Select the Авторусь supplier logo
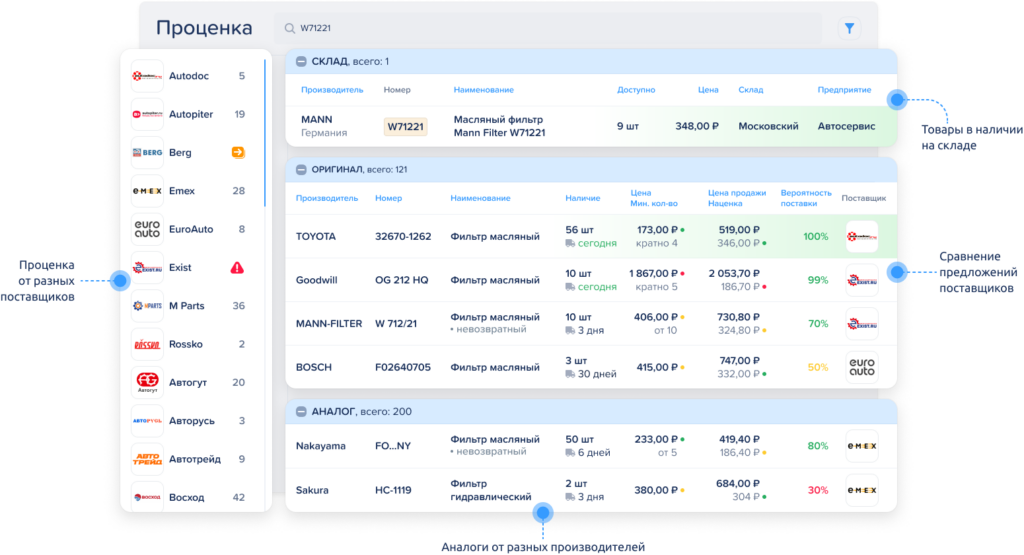The image size is (1024, 555). [x=147, y=421]
